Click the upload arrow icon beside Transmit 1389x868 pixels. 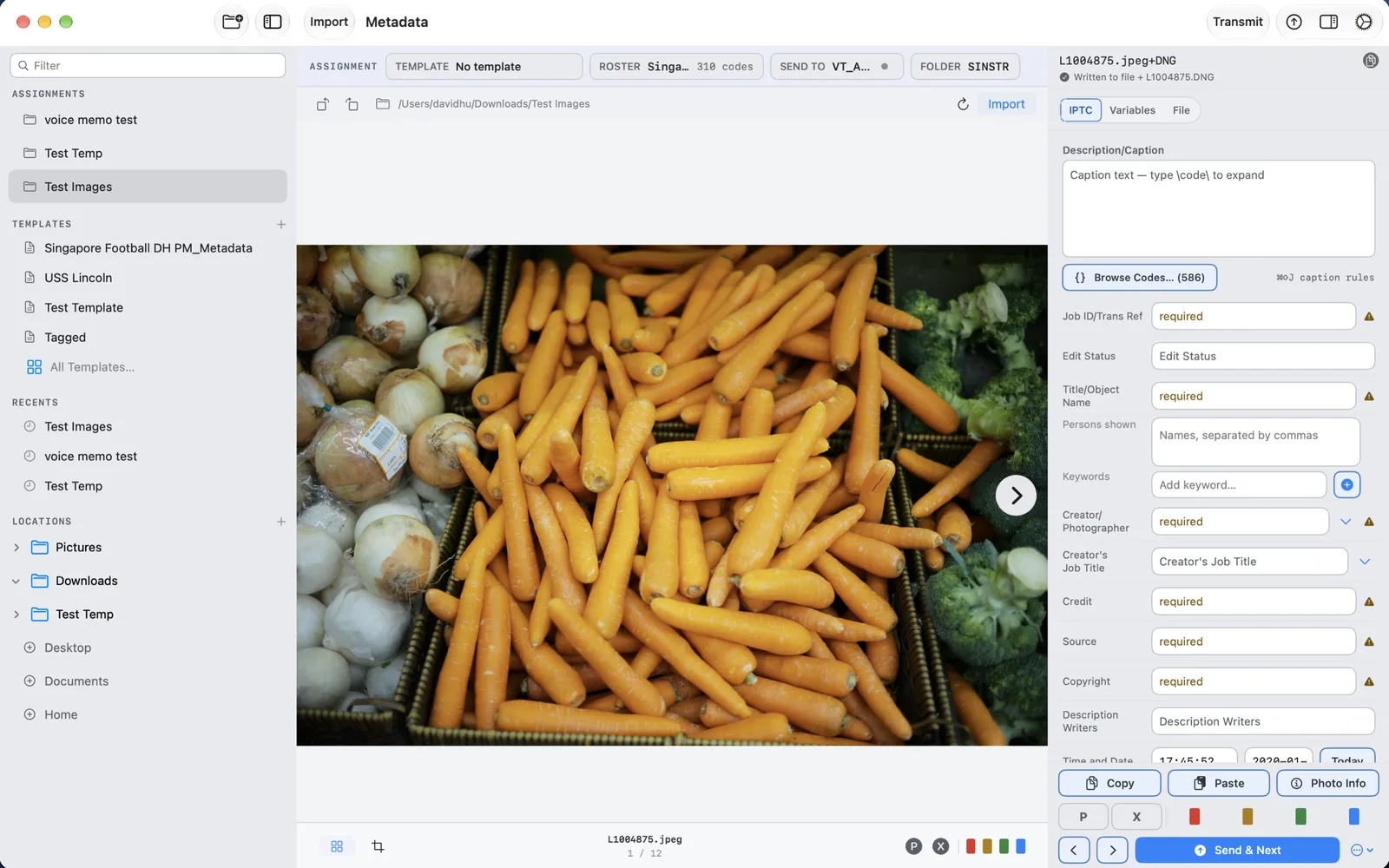pyautogui.click(x=1294, y=22)
